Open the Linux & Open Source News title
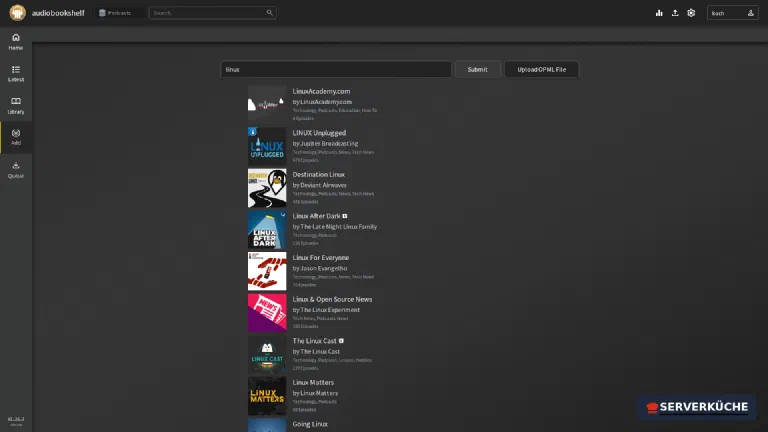 click(333, 299)
